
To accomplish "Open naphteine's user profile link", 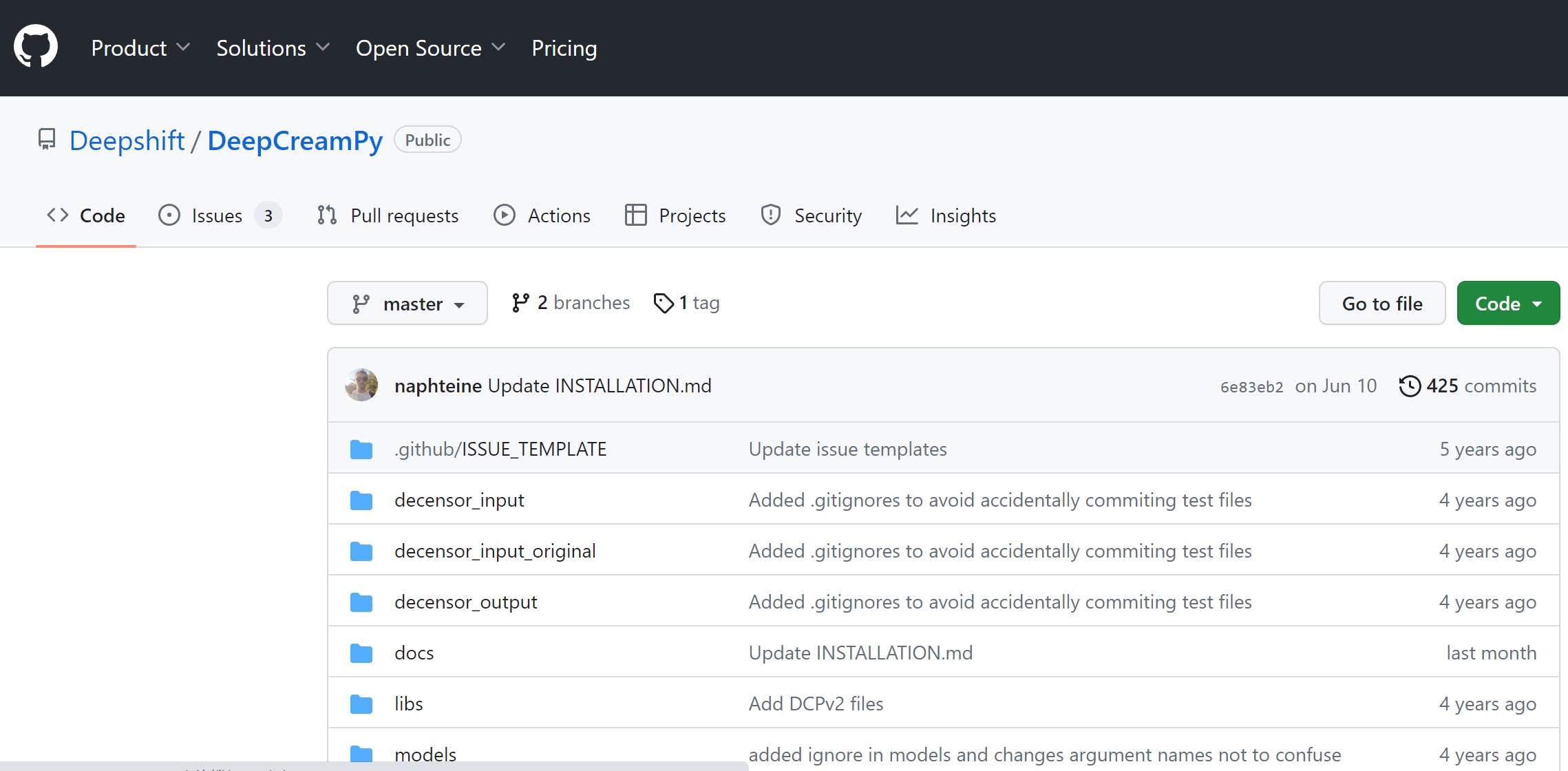I will (438, 385).
